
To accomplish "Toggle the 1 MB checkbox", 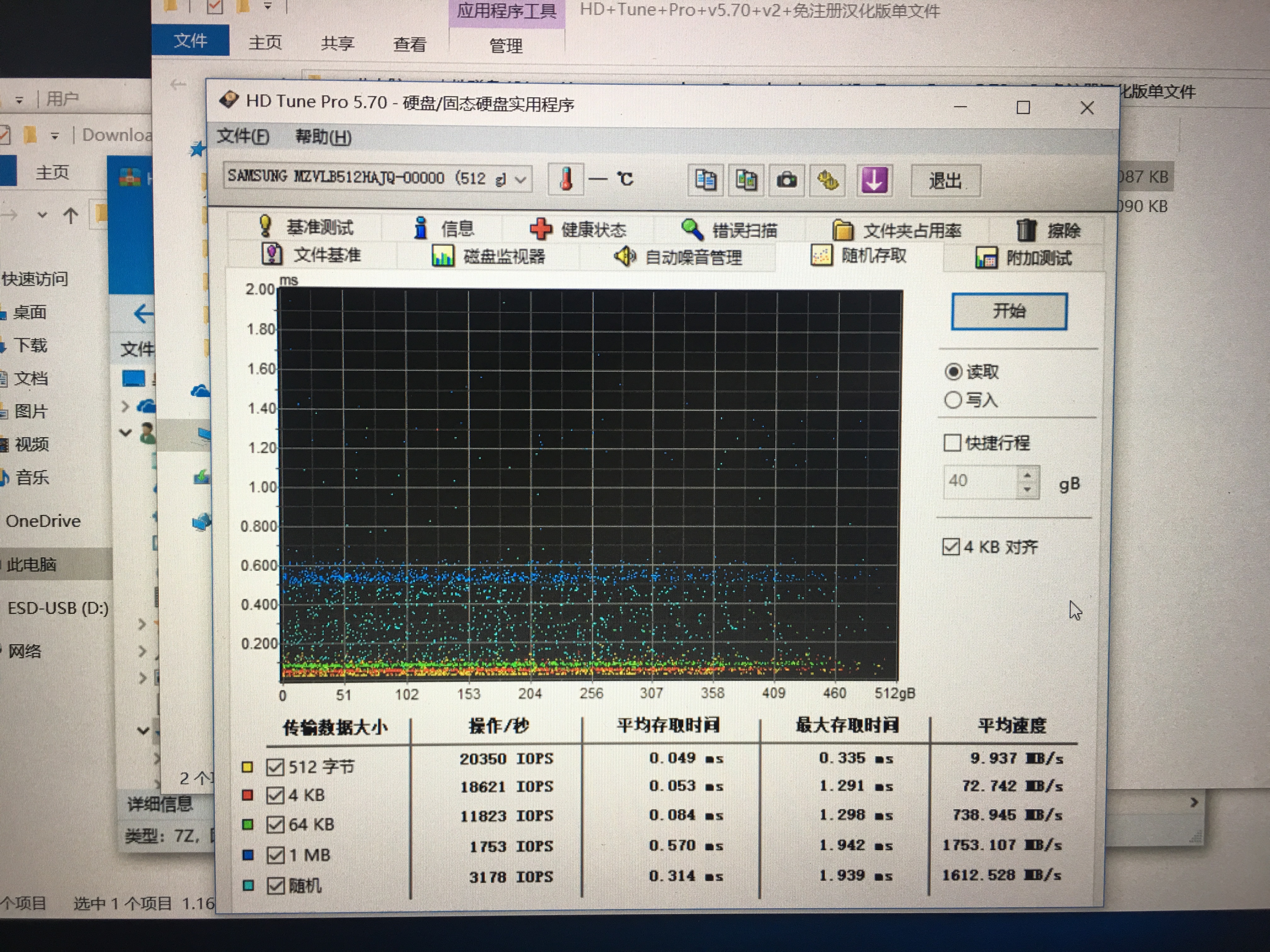I will pyautogui.click(x=276, y=855).
